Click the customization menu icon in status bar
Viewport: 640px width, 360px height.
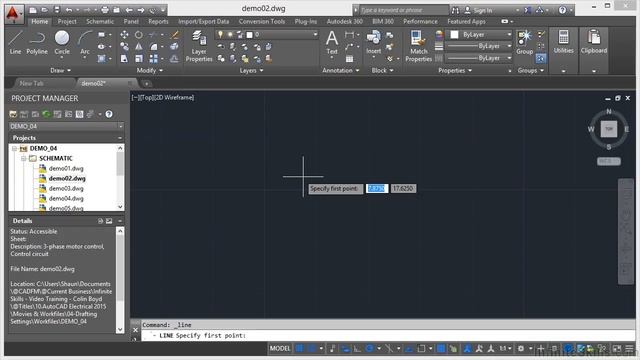click(x=629, y=349)
